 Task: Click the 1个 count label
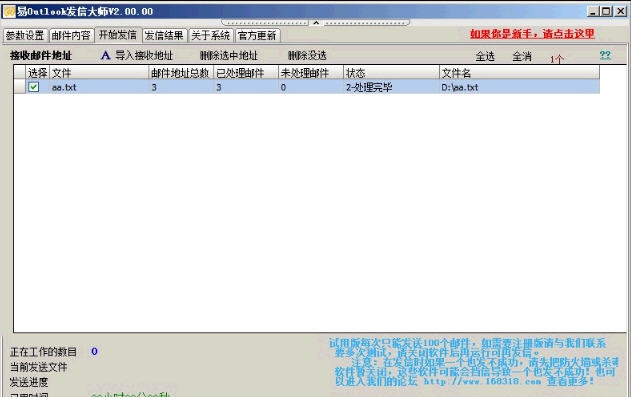557,59
